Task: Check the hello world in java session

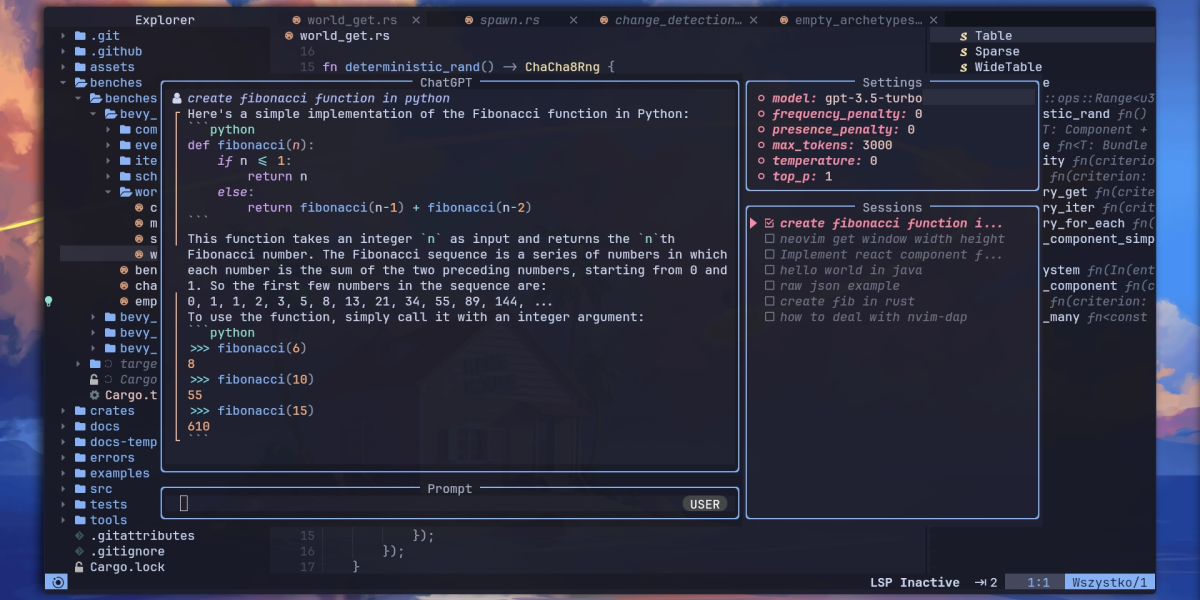Action: click(x=770, y=270)
